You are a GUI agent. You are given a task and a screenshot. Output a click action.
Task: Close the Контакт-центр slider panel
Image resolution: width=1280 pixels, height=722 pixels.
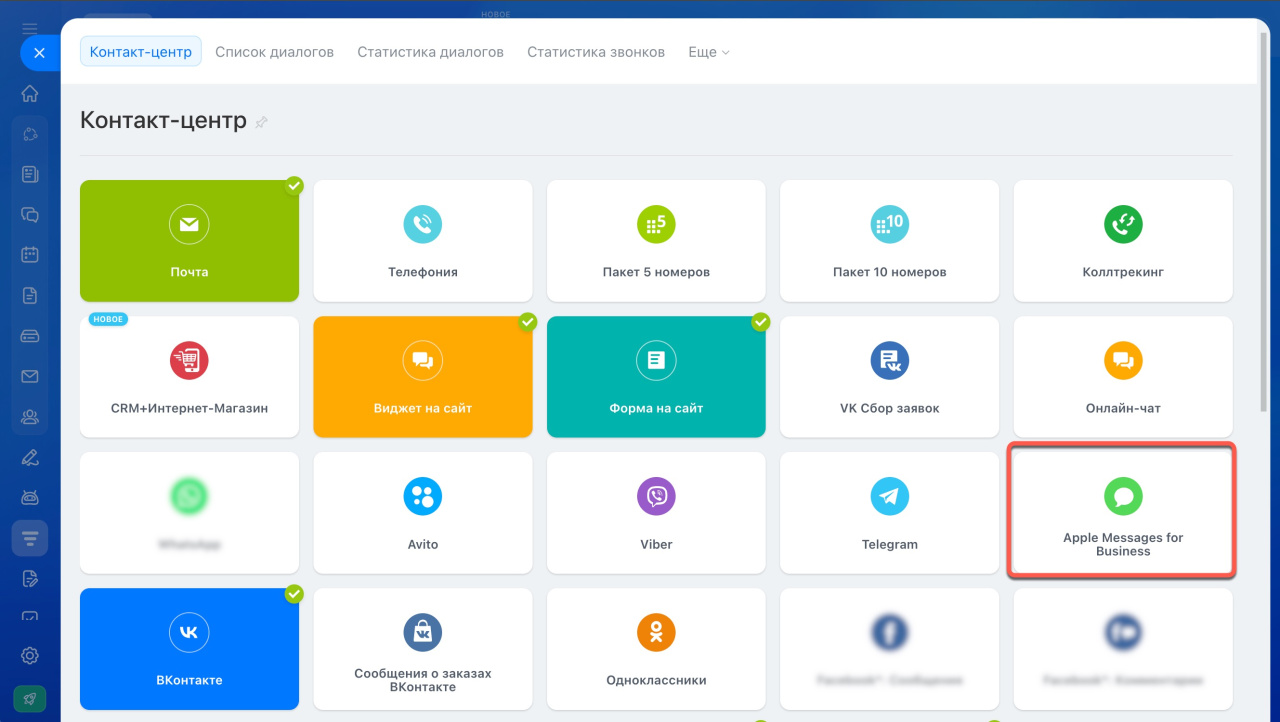click(40, 53)
